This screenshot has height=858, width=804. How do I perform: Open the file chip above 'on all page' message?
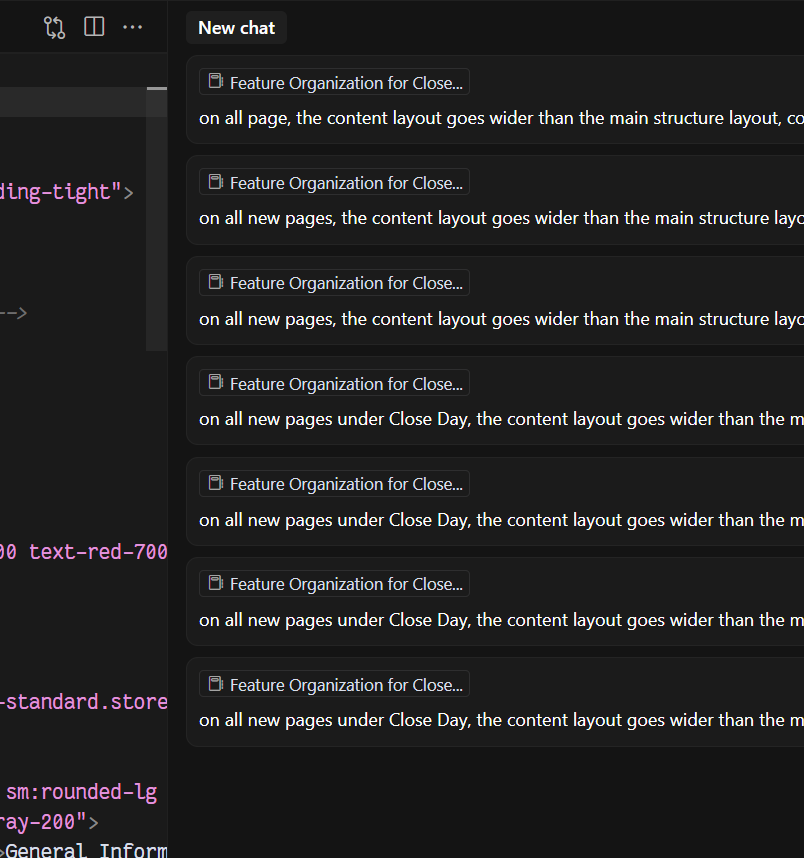click(334, 82)
